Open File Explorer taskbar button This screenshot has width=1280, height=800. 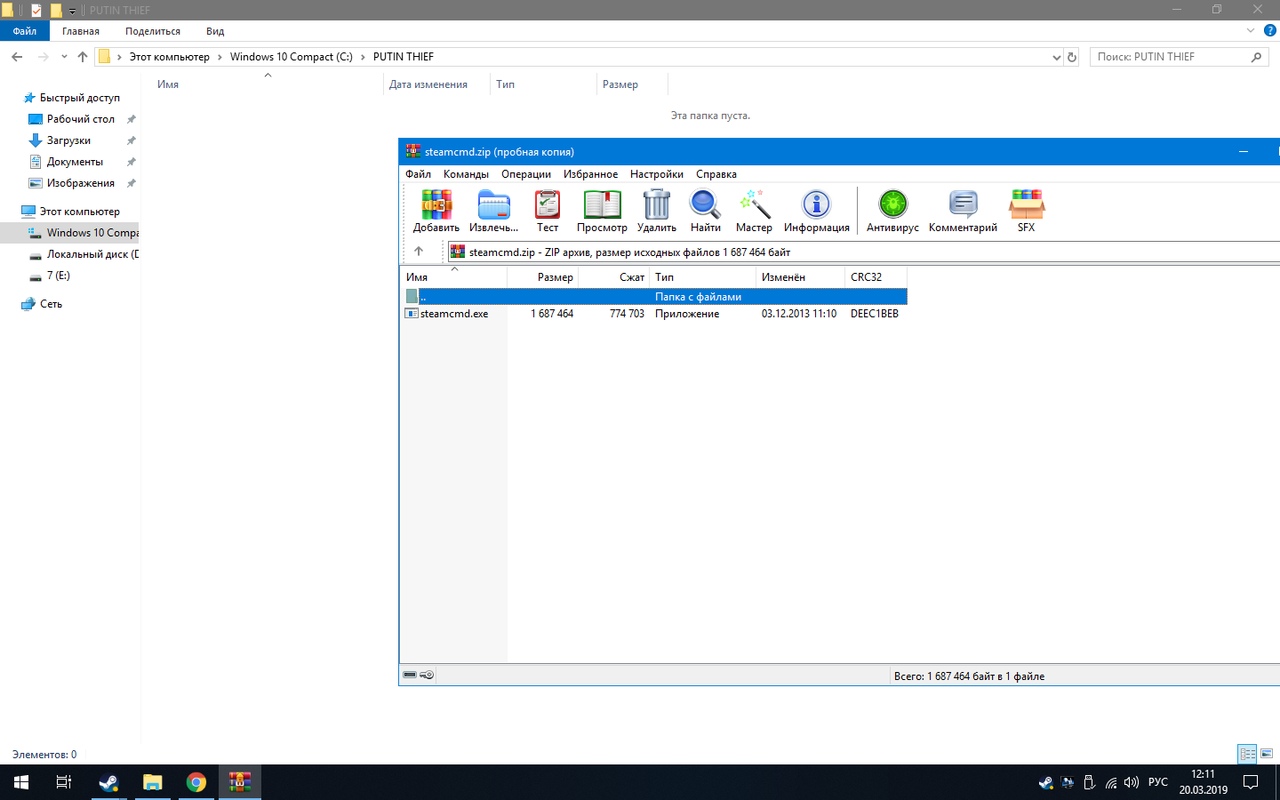point(152,782)
